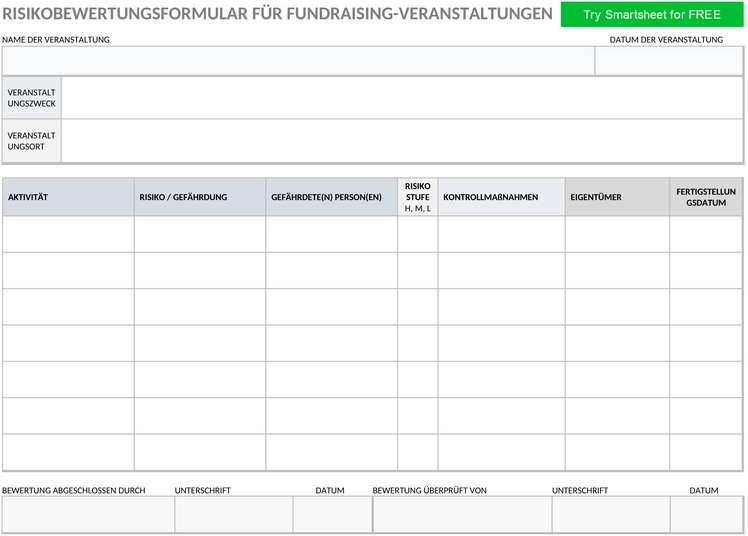This screenshot has width=748, height=536.
Task: Click the first row cell under Aktivität
Action: click(x=68, y=234)
